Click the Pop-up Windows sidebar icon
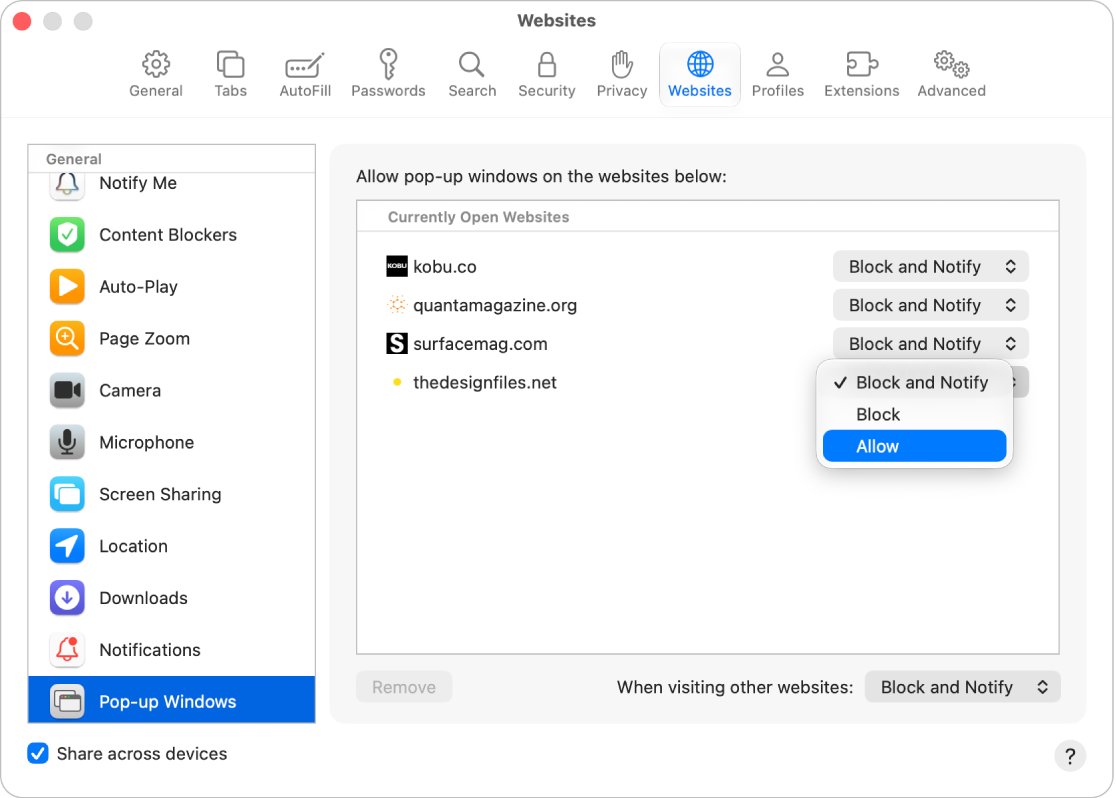This screenshot has height=798, width=1116. click(x=67, y=702)
